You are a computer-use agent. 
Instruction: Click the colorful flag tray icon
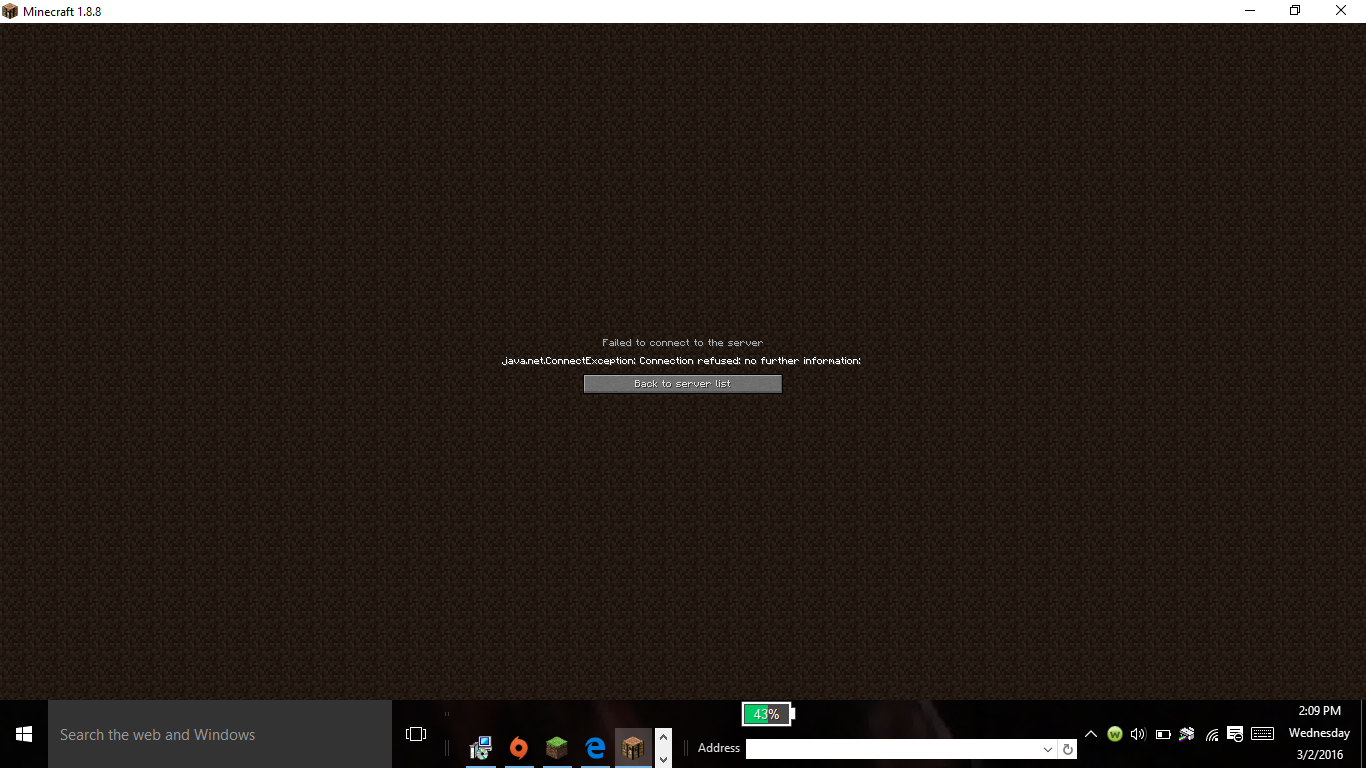click(x=1187, y=734)
